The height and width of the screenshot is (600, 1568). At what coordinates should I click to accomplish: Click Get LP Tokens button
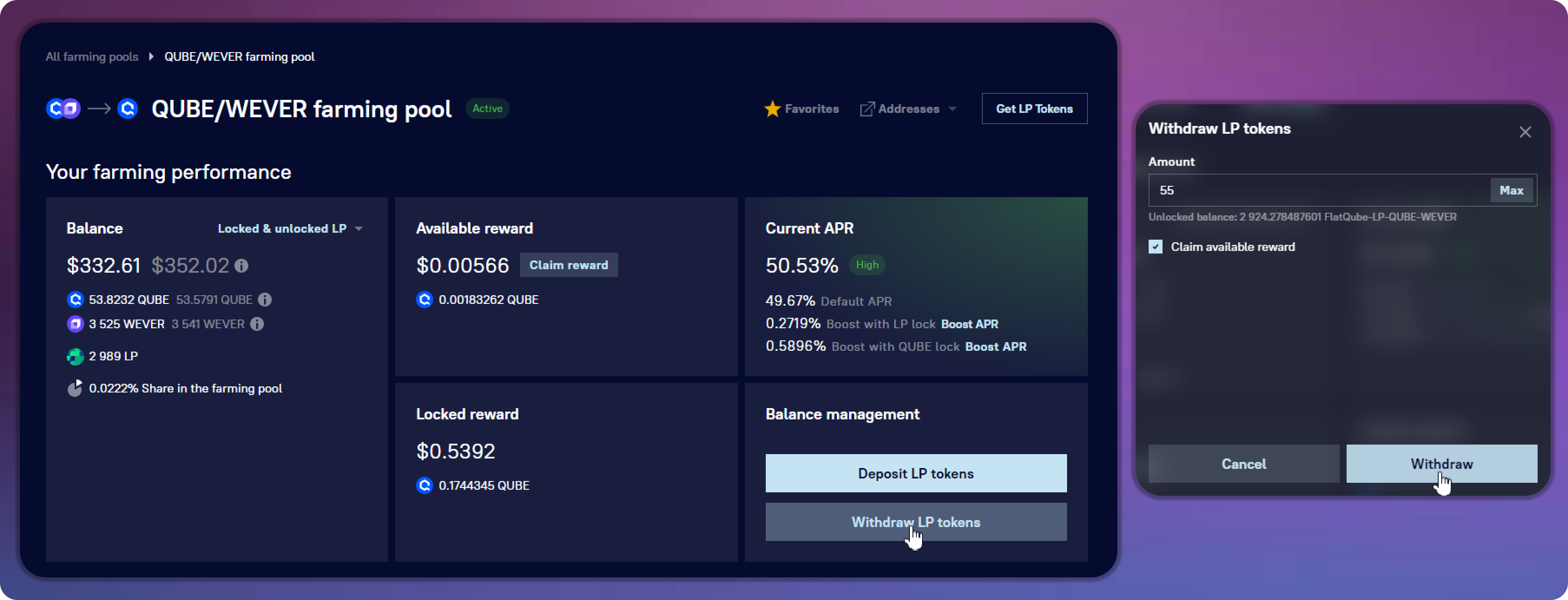pos(1034,109)
